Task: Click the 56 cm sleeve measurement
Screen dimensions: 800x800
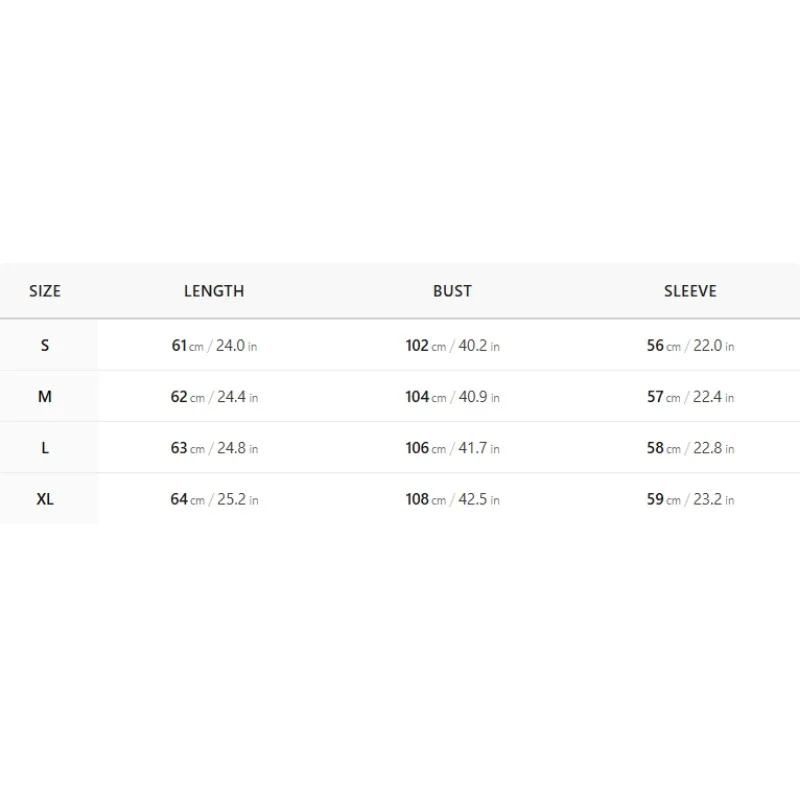Action: click(664, 345)
